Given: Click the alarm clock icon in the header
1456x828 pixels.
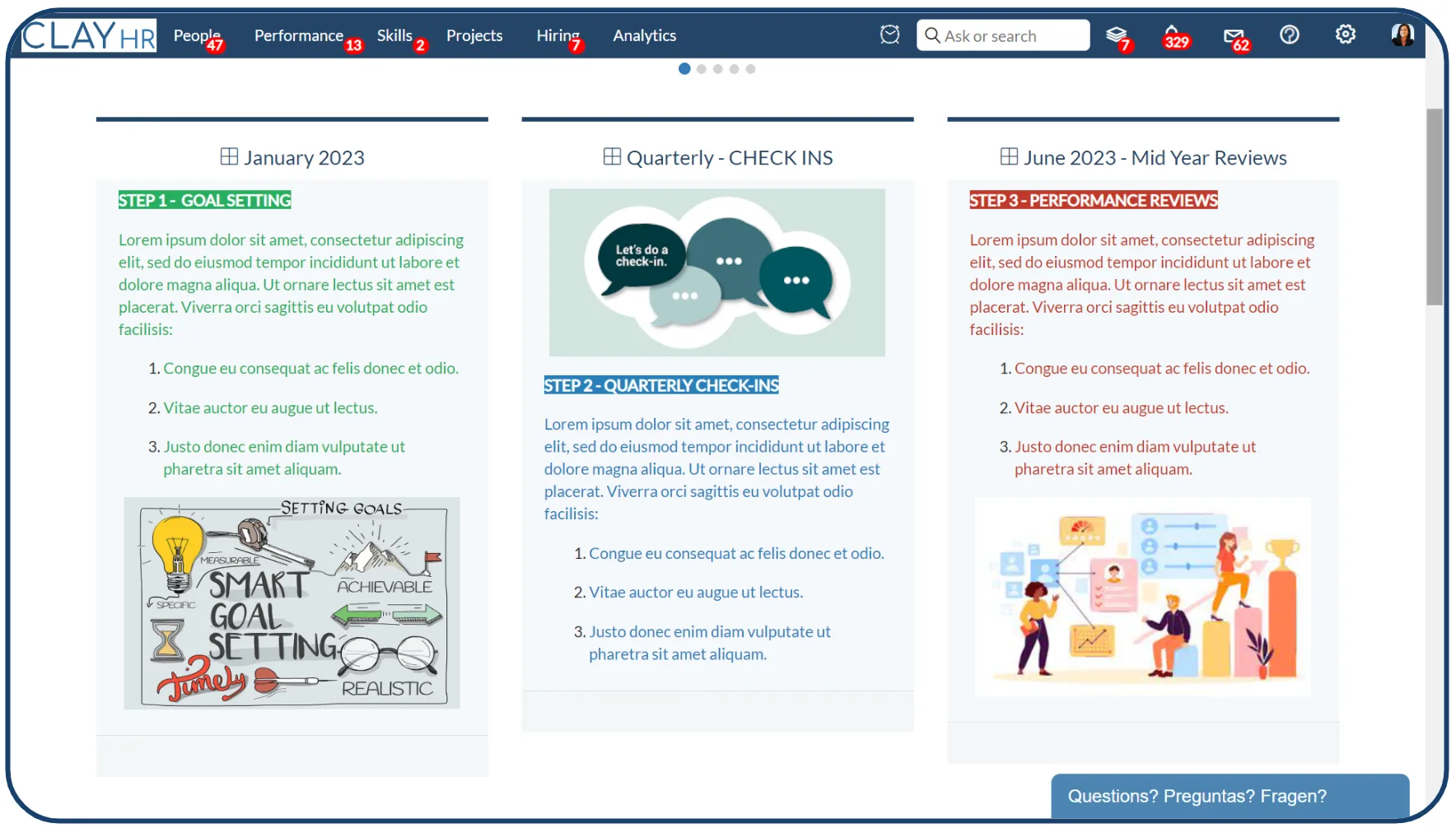Looking at the screenshot, I should click(889, 35).
